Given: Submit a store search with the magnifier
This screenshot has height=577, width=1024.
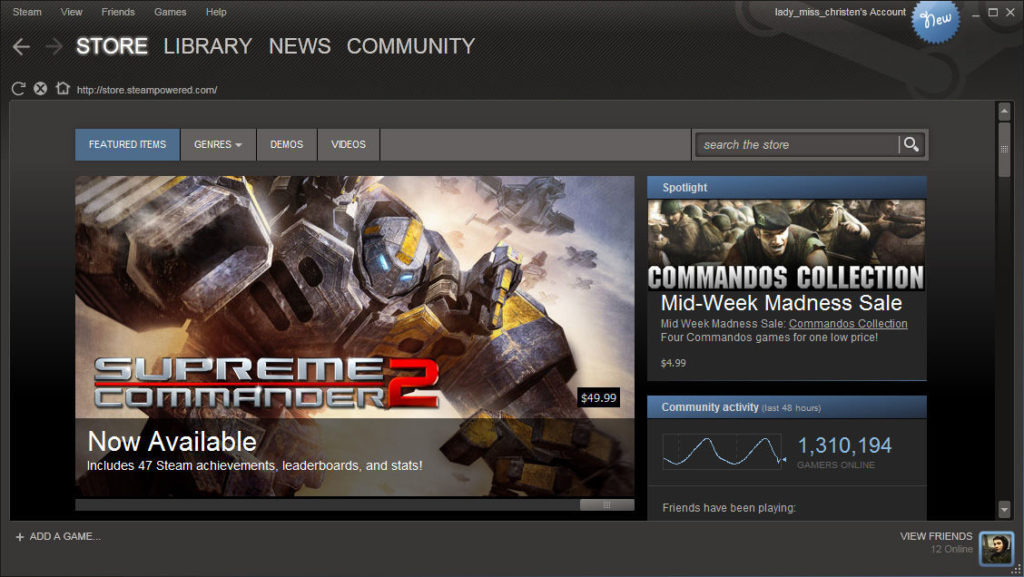Looking at the screenshot, I should click(x=910, y=144).
